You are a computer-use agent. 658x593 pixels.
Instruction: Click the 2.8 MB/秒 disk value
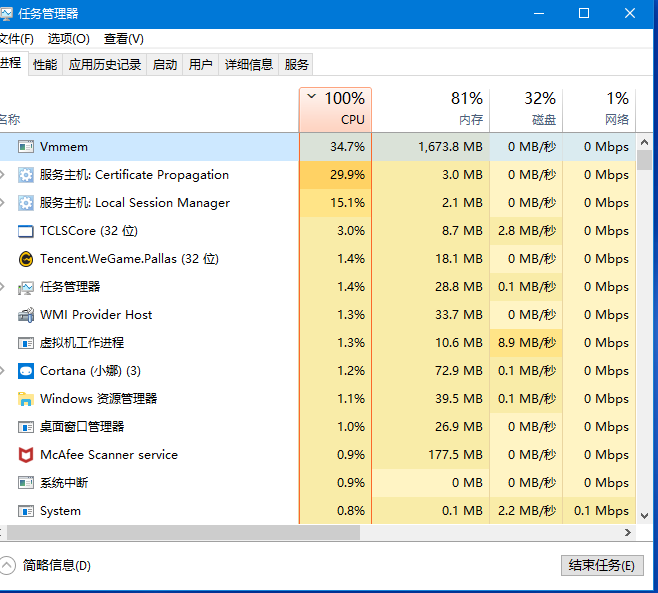pyautogui.click(x=527, y=231)
